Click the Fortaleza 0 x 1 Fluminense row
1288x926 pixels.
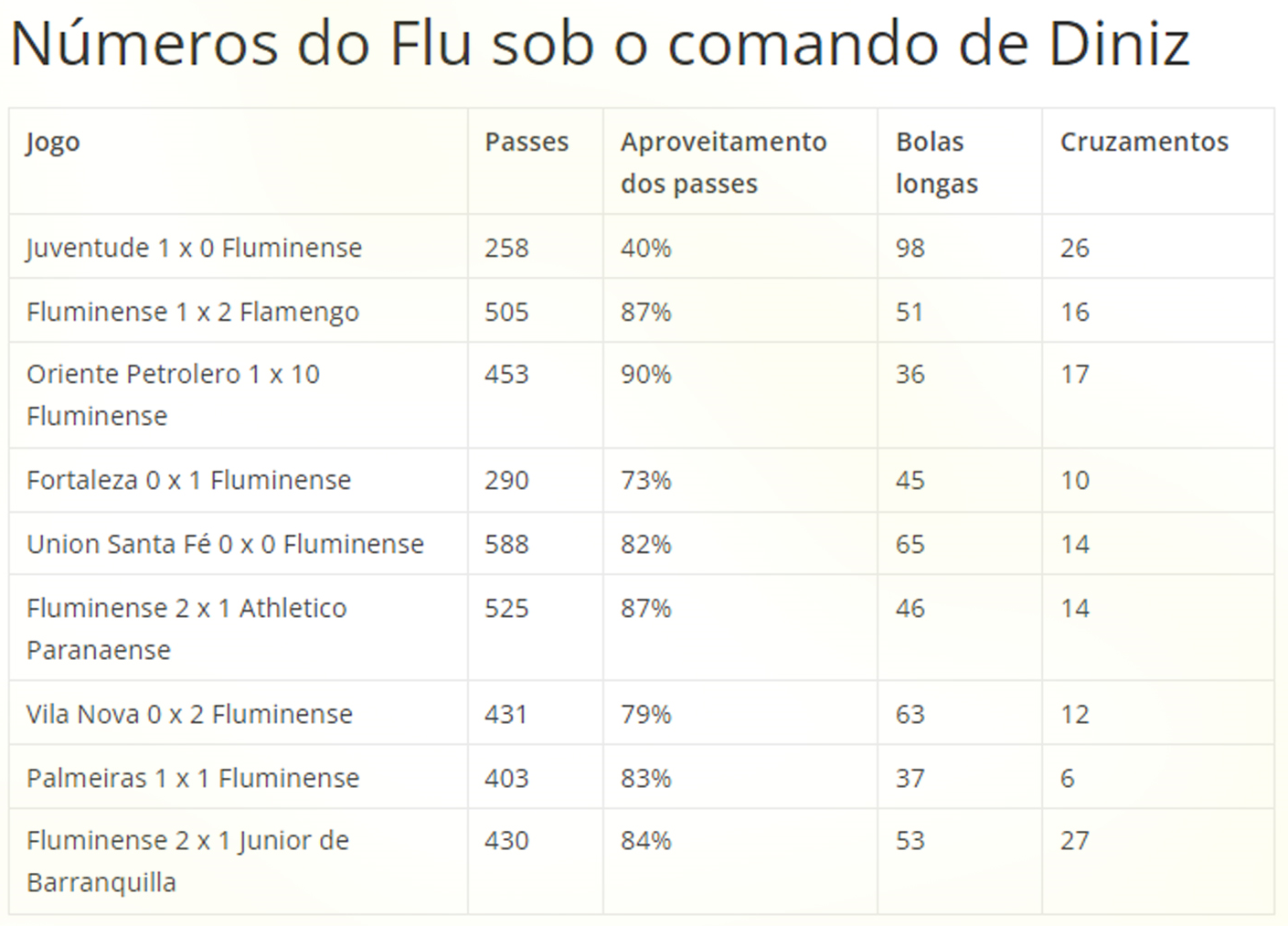[642, 480]
